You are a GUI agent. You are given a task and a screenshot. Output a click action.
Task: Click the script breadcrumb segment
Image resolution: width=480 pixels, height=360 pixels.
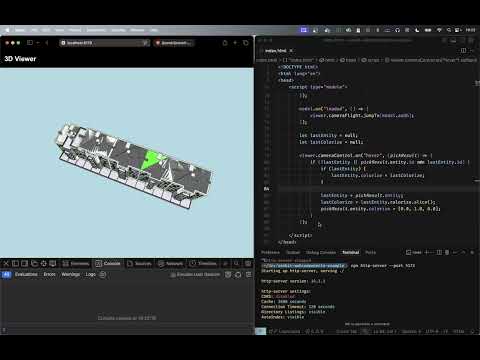click(x=370, y=60)
